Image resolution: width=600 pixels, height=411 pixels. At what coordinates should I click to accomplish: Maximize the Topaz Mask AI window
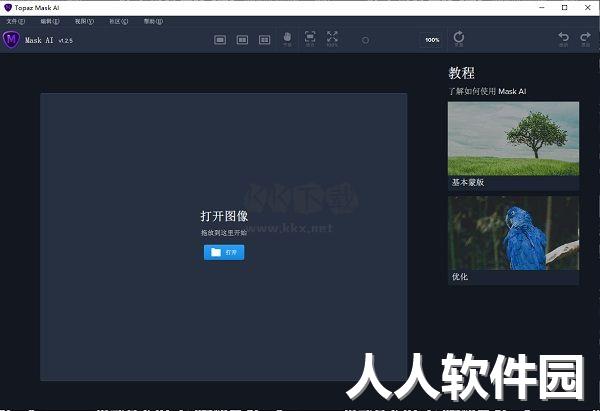pos(564,7)
